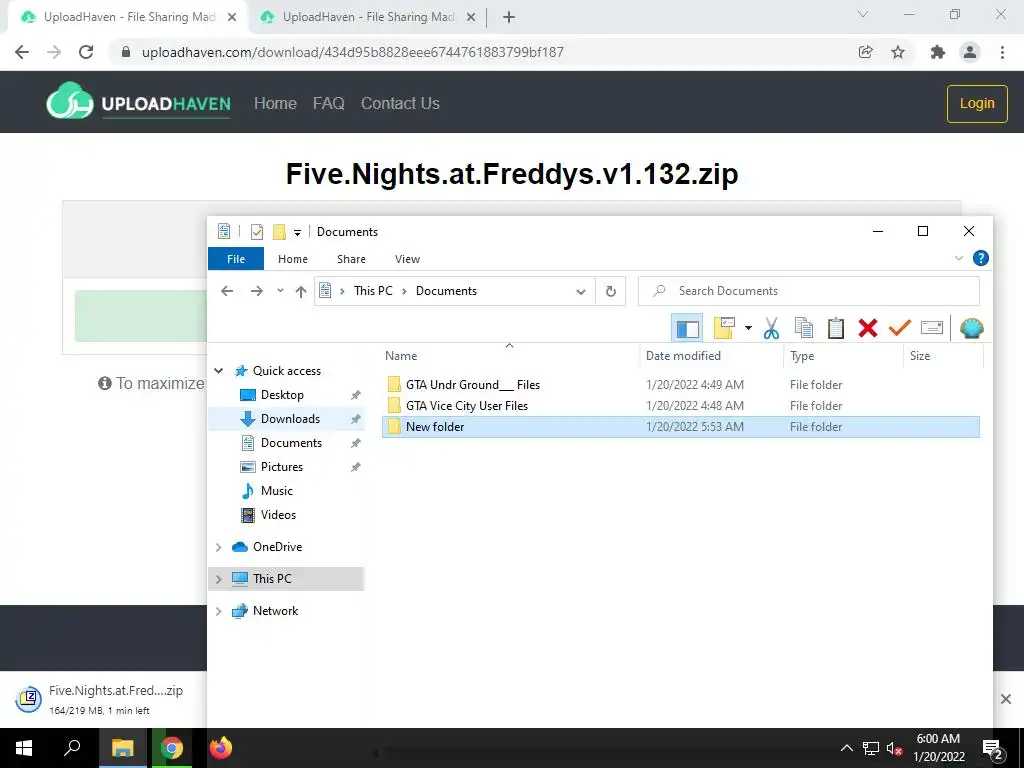Click the orange checkmark Properties icon

pyautogui.click(x=900, y=328)
